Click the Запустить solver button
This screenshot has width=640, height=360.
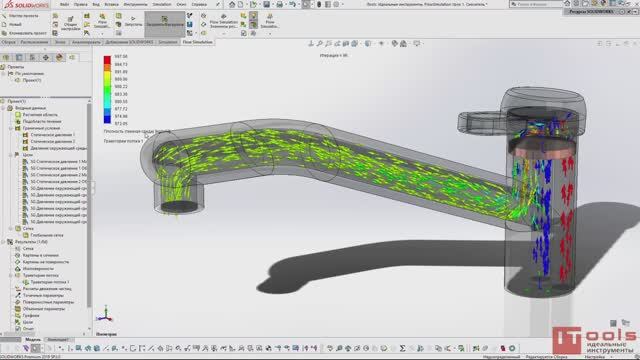click(133, 22)
